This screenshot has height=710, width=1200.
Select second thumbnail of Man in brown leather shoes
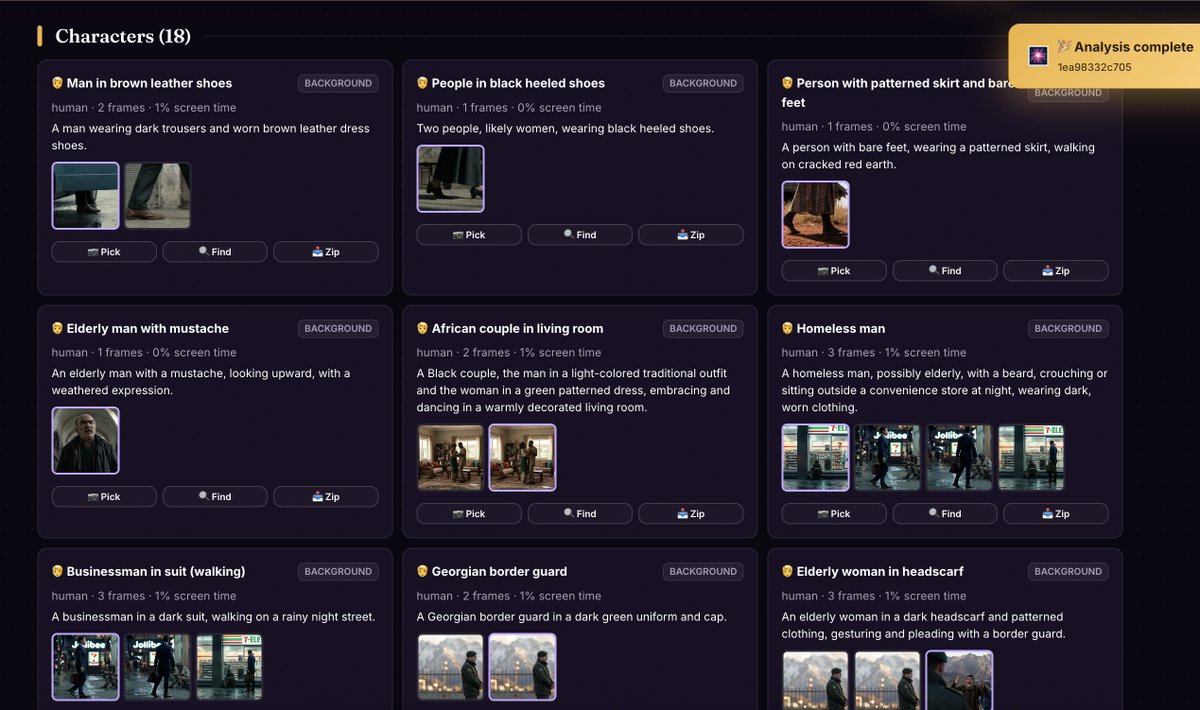[x=158, y=196]
